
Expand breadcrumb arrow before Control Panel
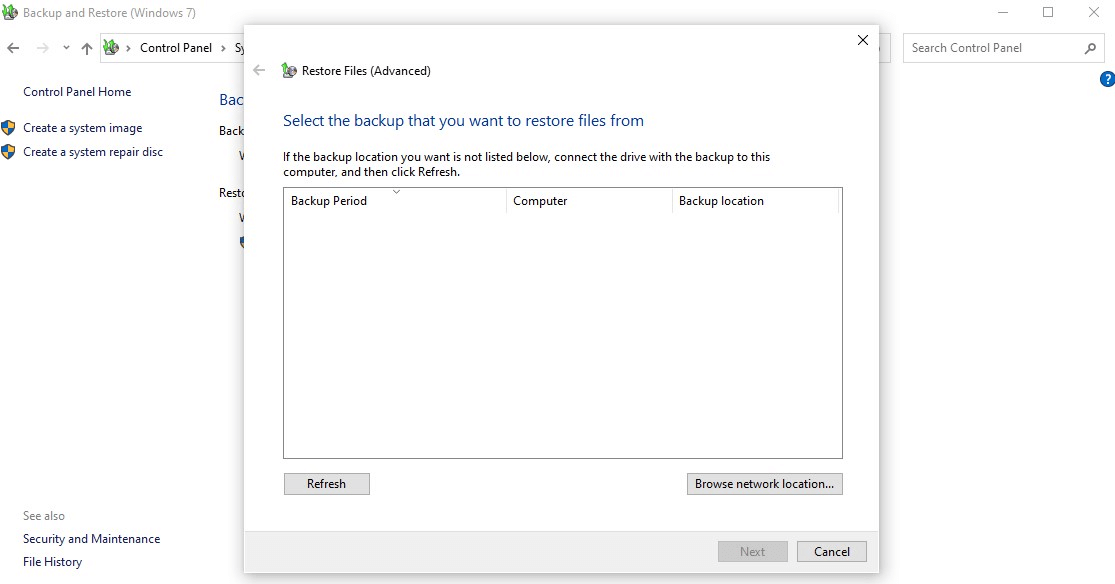pos(129,48)
